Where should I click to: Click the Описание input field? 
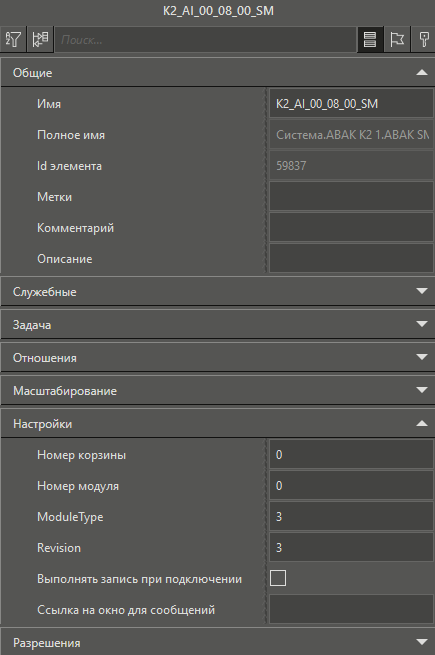(x=351, y=258)
